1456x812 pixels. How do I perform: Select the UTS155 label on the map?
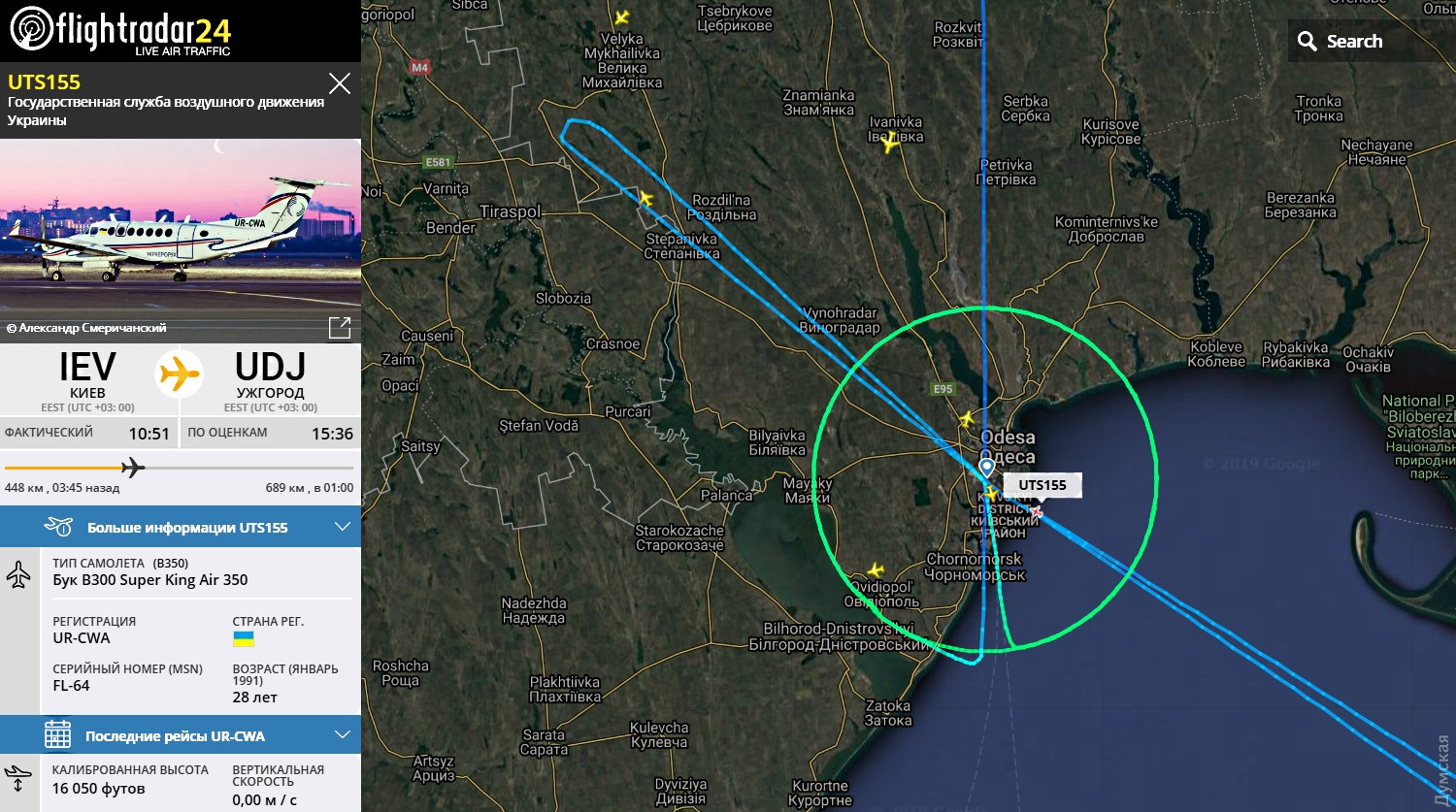pyautogui.click(x=1042, y=485)
